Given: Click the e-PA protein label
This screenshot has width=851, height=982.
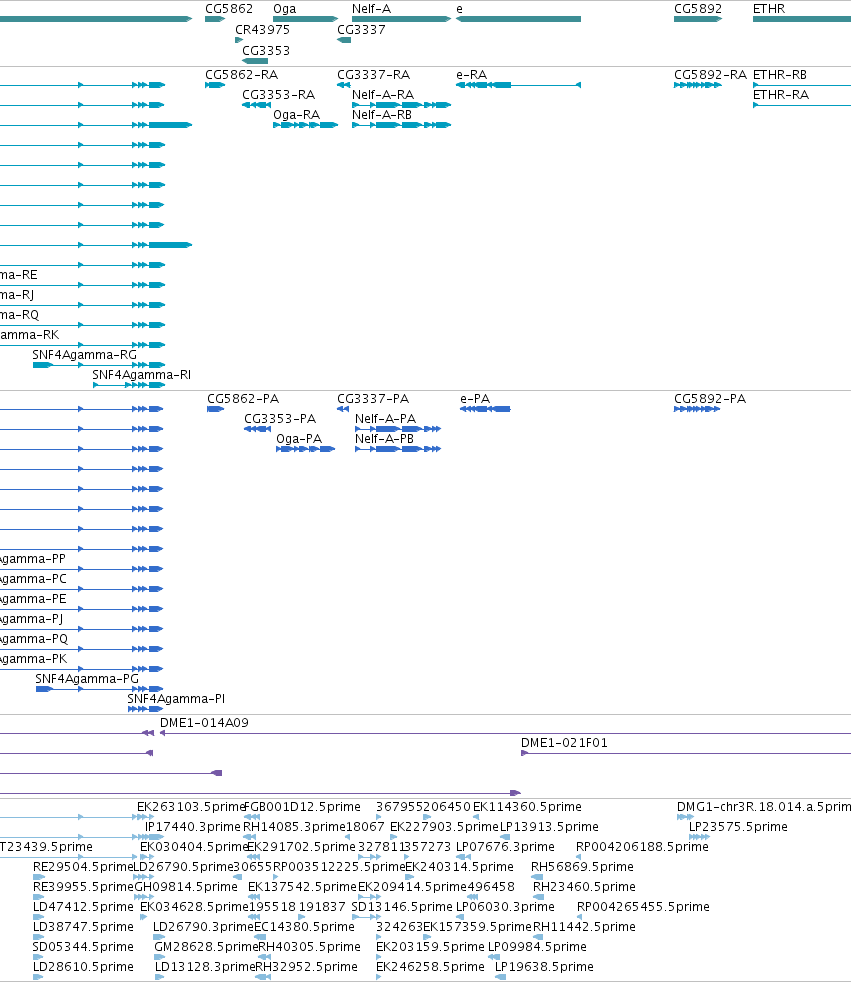Looking at the screenshot, I should click(475, 399).
